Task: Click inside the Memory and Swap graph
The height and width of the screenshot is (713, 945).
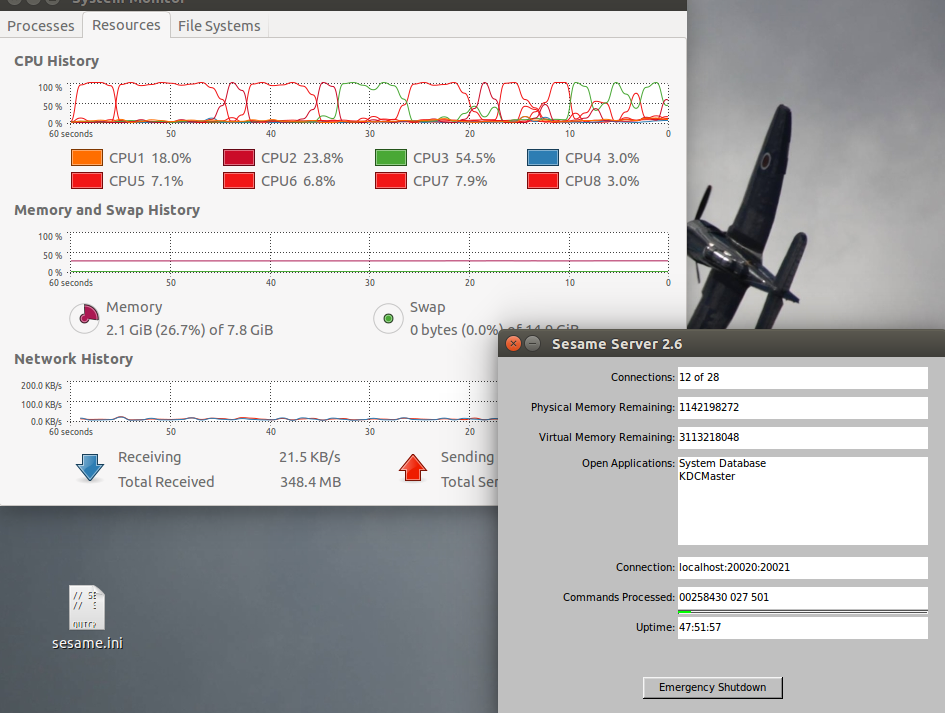Action: point(369,252)
